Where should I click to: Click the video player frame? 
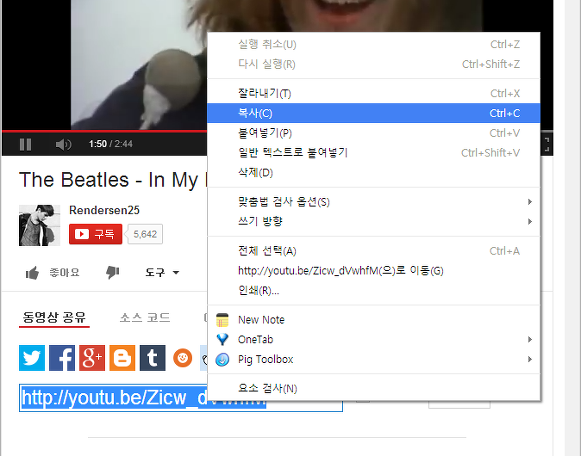[104, 65]
